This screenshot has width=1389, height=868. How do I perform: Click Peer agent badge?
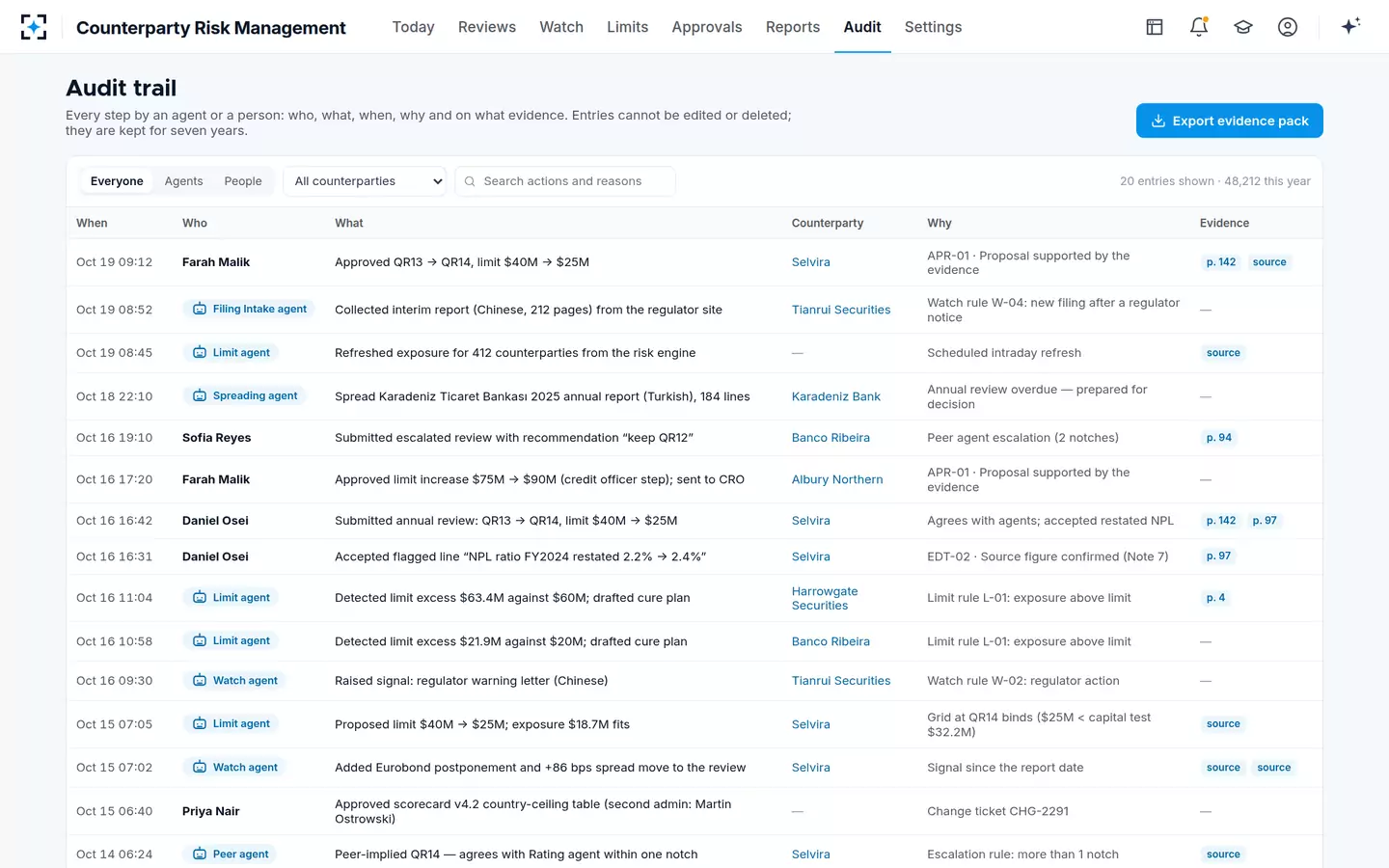point(230,854)
